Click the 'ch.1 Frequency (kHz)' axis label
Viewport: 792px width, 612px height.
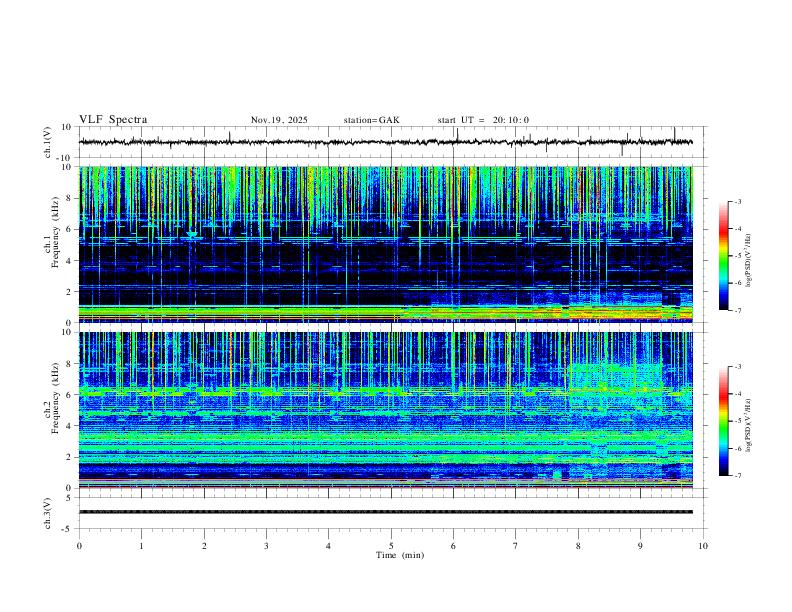51,233
